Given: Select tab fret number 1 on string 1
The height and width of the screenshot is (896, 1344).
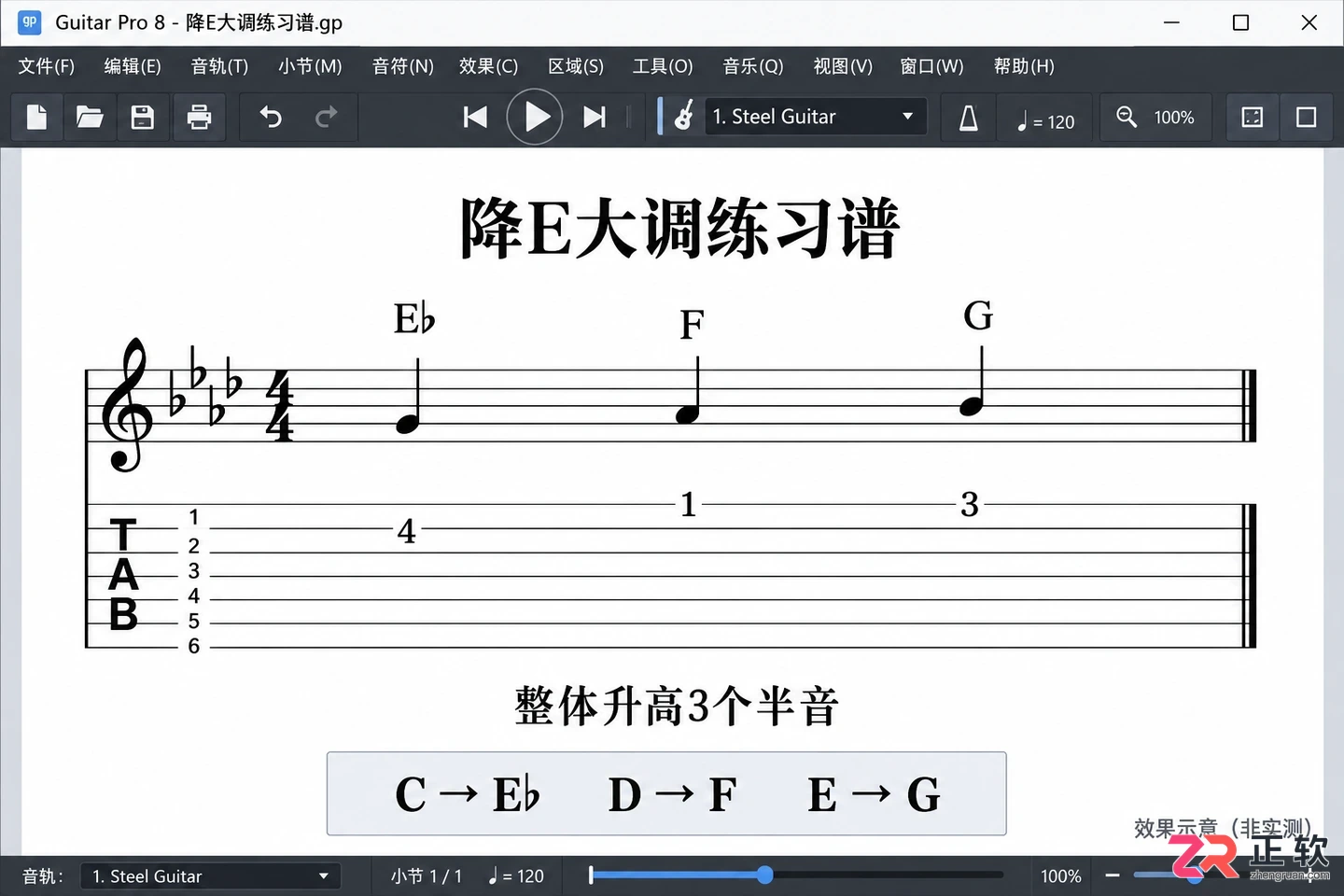Looking at the screenshot, I should 689,505.
